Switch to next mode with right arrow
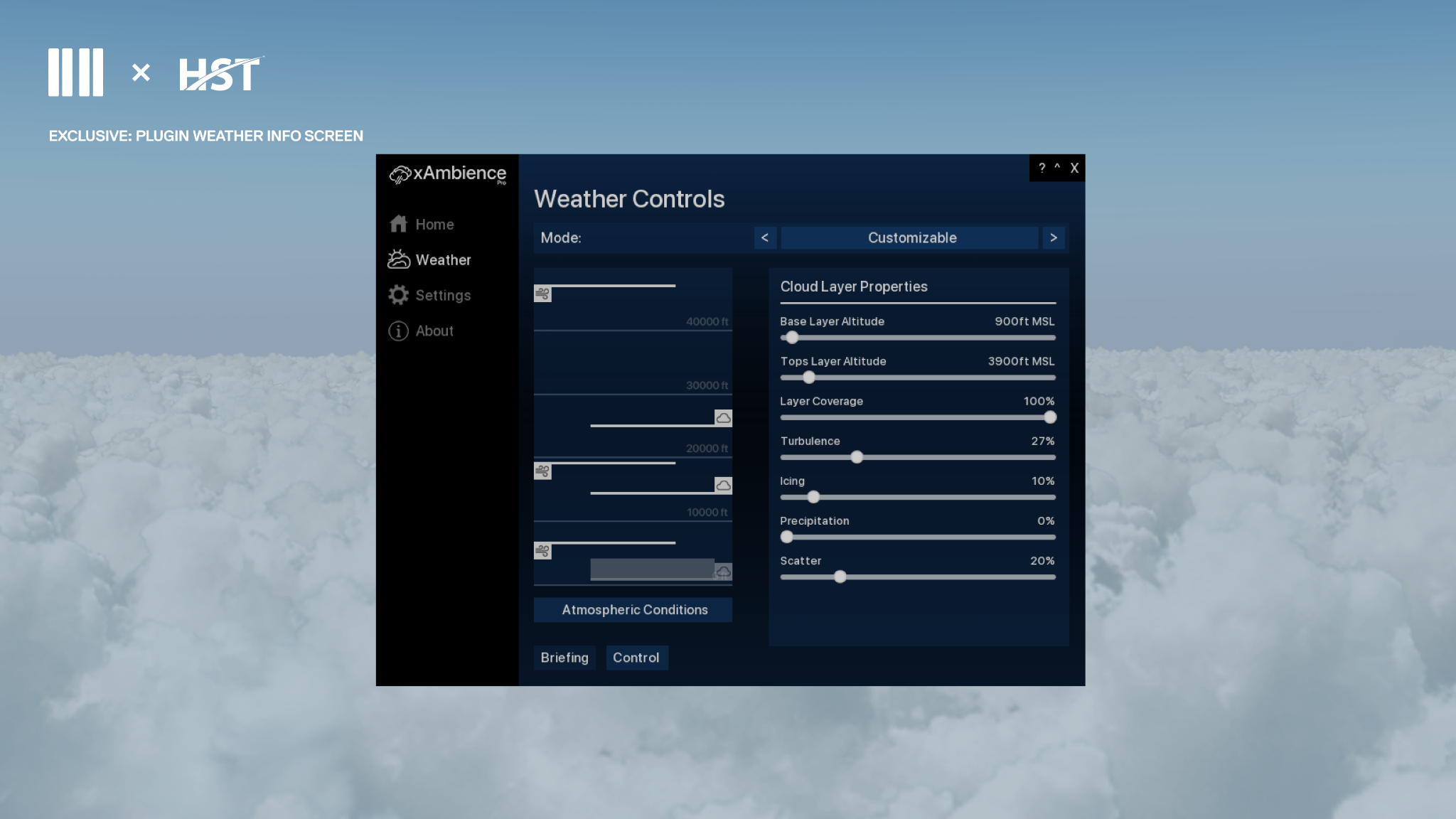This screenshot has width=1456, height=819. (x=1054, y=237)
